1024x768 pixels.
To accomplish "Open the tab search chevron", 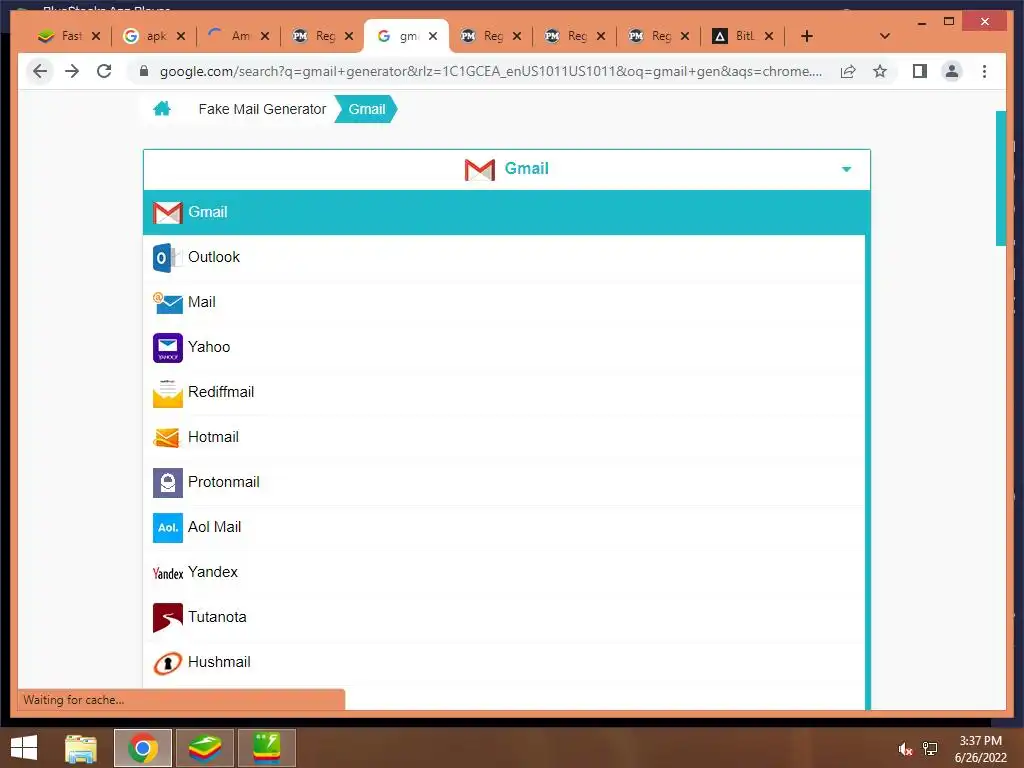I will (x=884, y=36).
